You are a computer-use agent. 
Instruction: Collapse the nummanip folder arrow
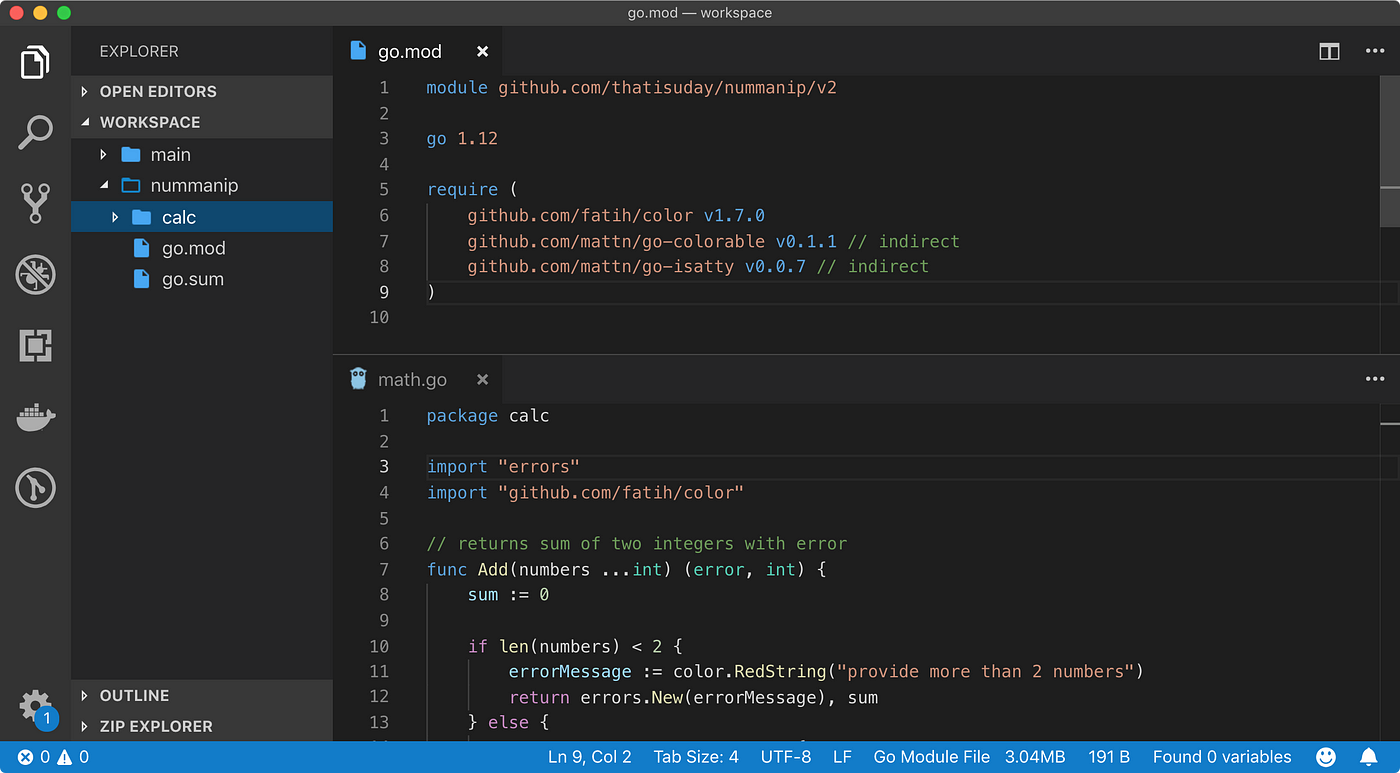(x=104, y=185)
